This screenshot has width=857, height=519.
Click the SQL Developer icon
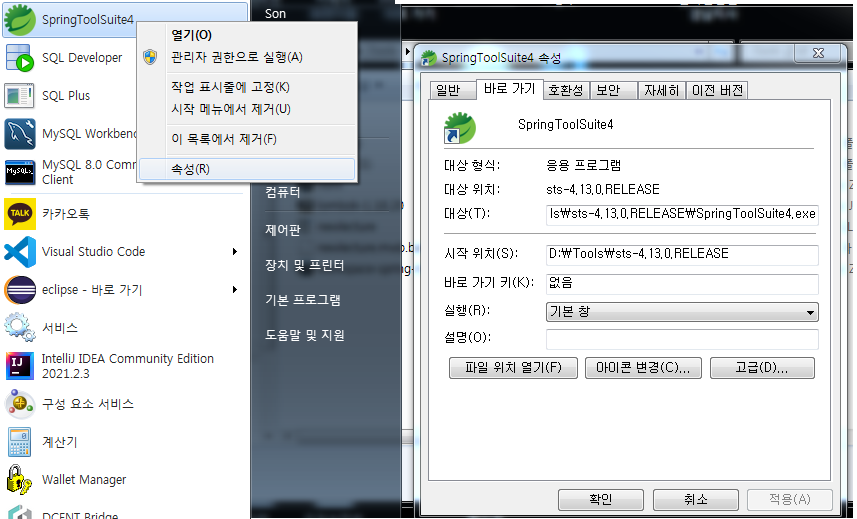pos(20,57)
